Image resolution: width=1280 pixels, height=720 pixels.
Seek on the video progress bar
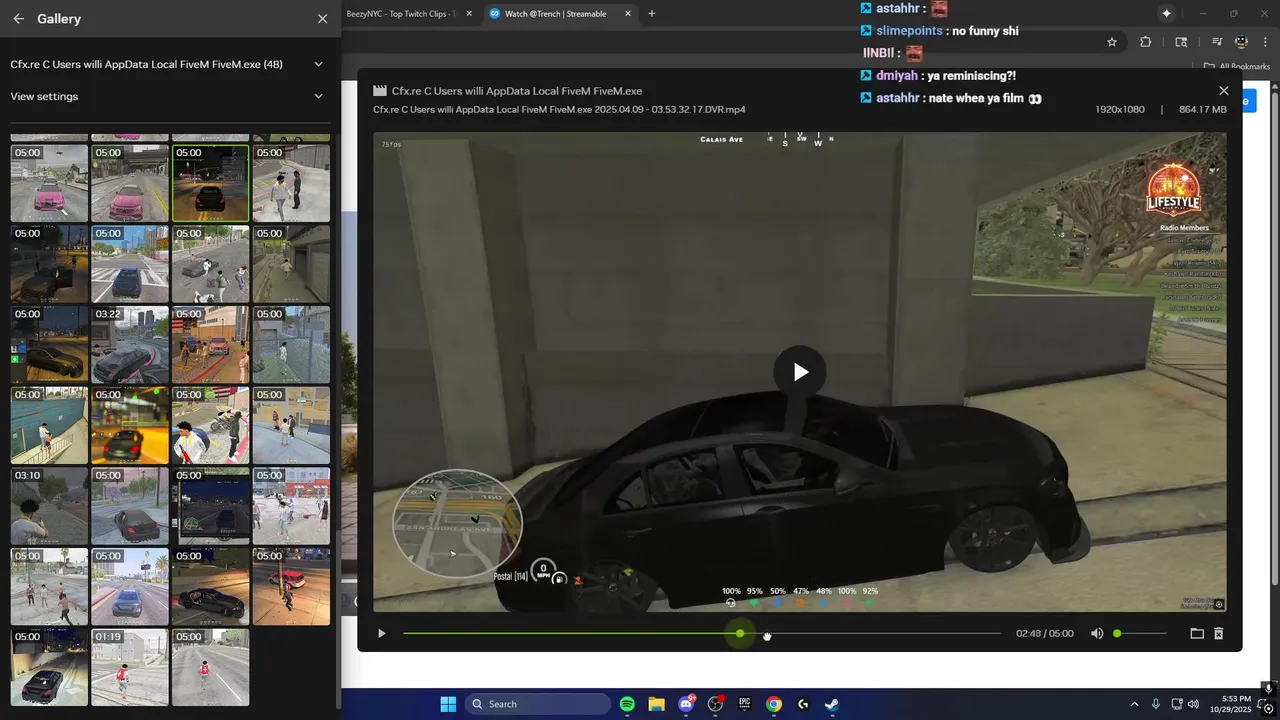coord(702,633)
